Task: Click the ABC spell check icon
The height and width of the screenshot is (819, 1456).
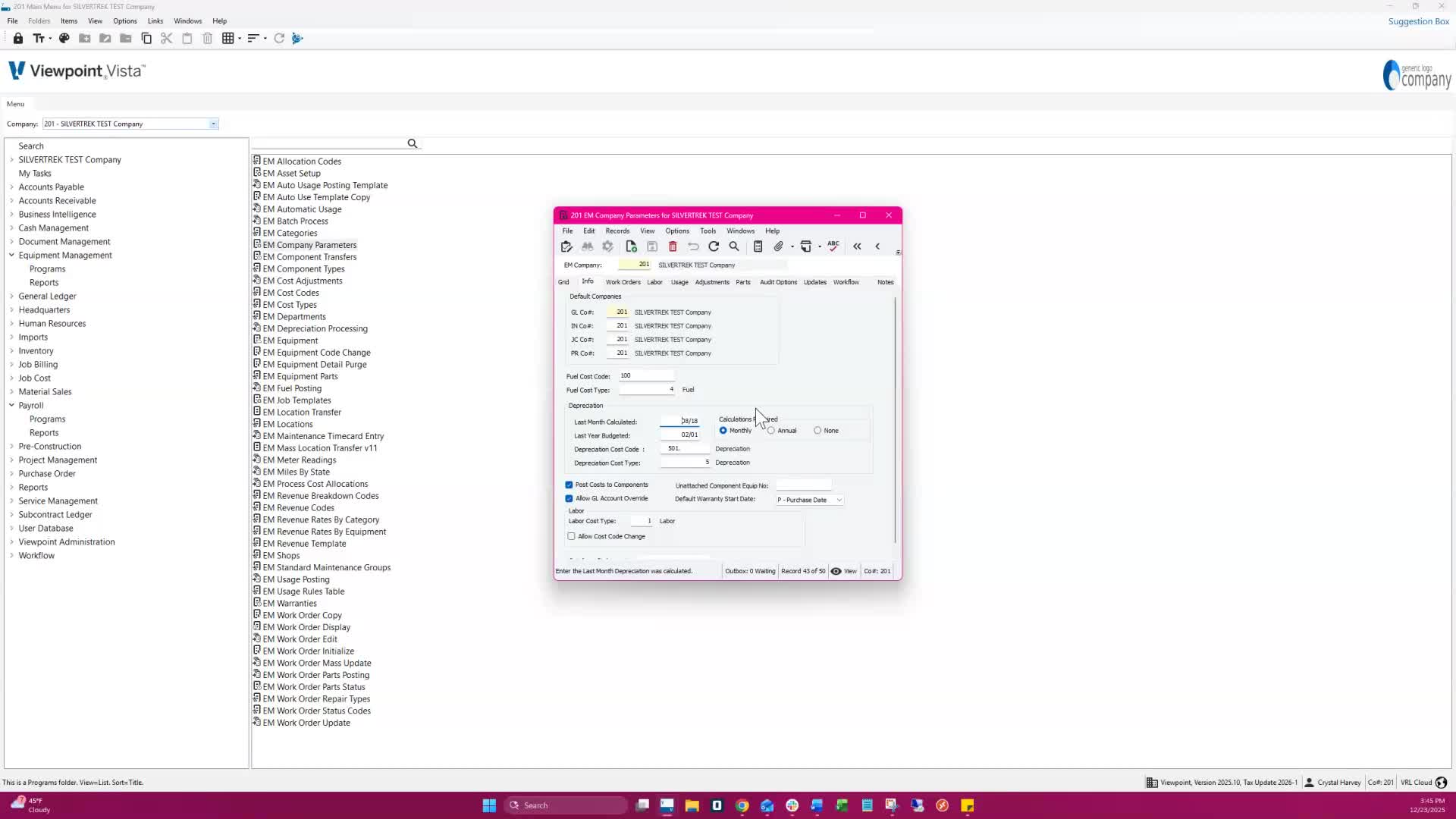Action: click(x=833, y=246)
